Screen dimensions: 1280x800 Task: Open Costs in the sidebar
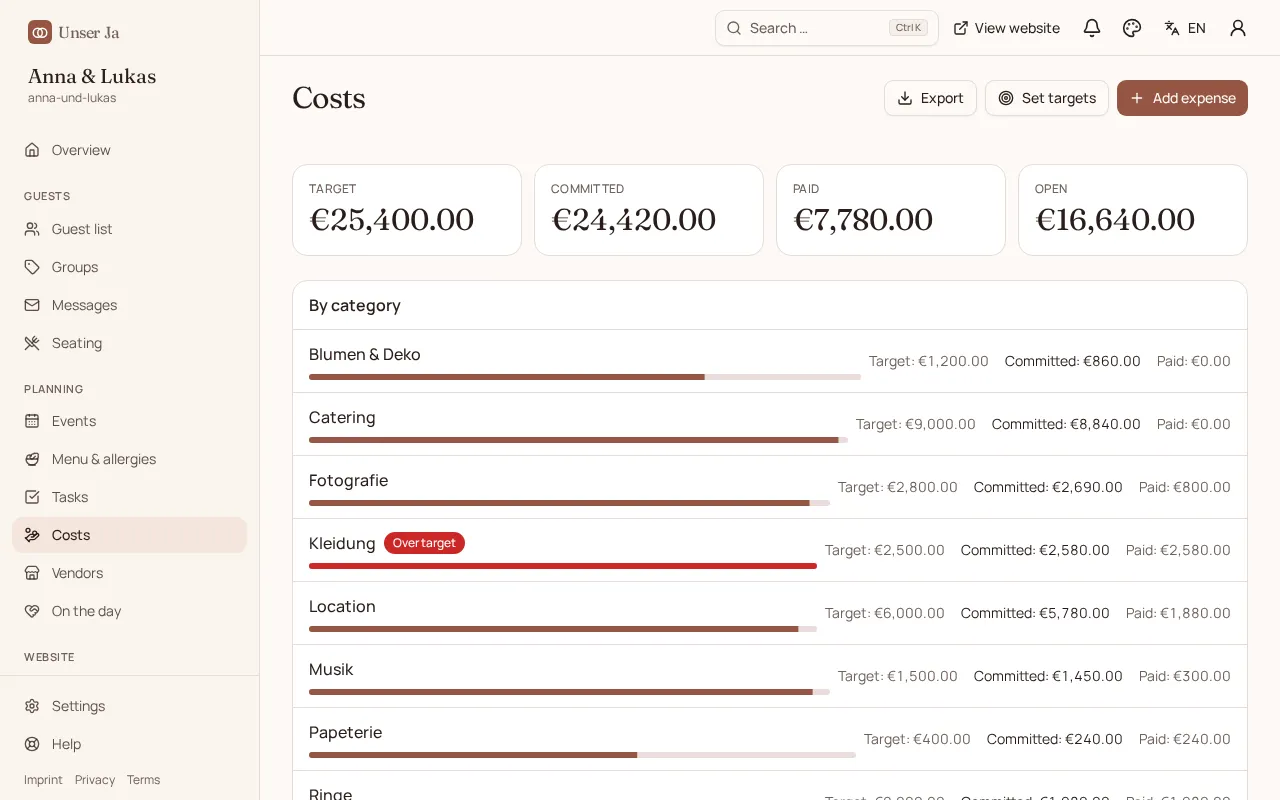pyautogui.click(x=129, y=535)
